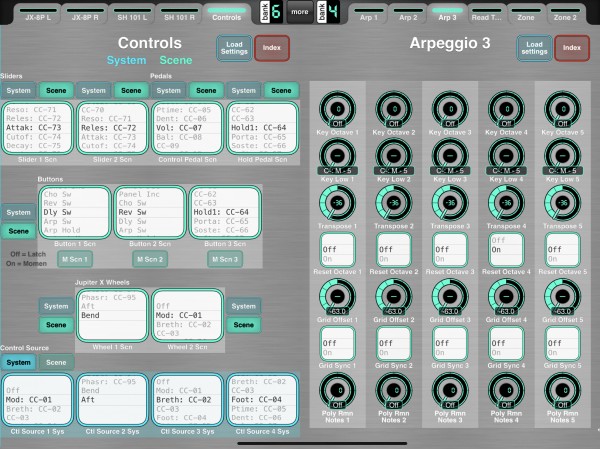Select Scene beside the Wheel 1 Scn list
This screenshot has width=600, height=449.
click(x=56, y=325)
